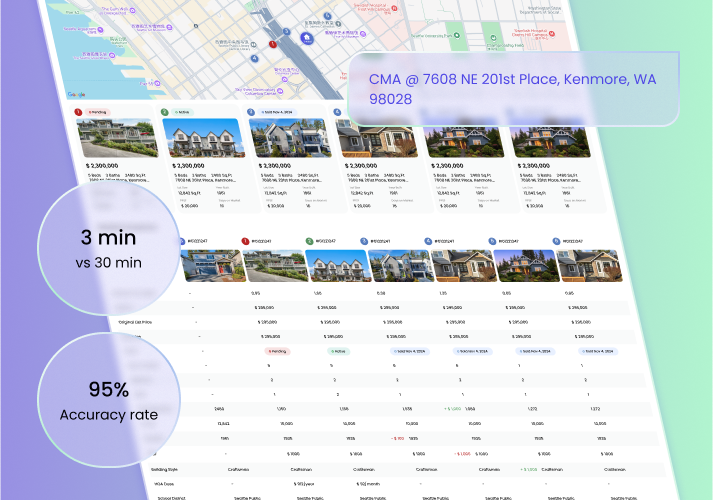Open craftsman thumbnail under table badge 4
The image size is (713, 500).
coord(464,265)
